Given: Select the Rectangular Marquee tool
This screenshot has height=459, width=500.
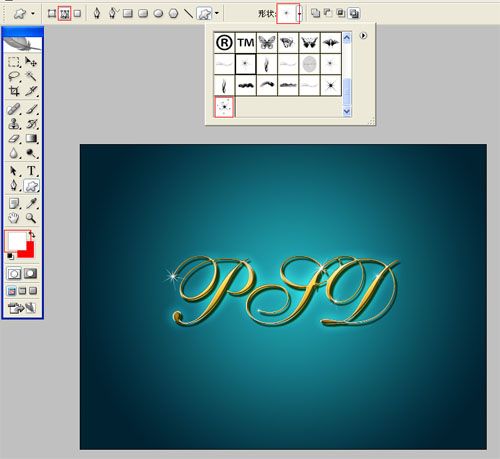Looking at the screenshot, I should point(14,62).
